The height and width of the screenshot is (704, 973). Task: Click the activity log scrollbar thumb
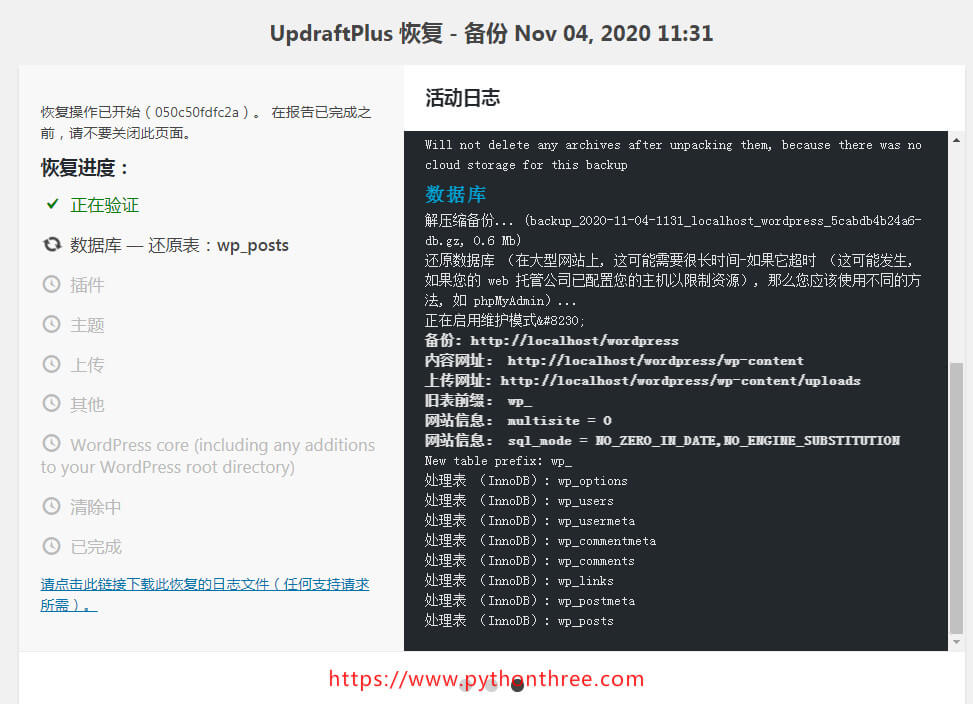(956, 497)
